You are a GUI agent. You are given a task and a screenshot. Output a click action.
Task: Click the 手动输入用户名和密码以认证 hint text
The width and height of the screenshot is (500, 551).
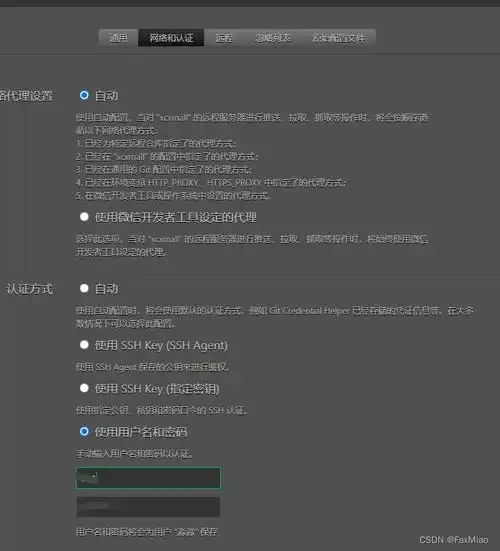134,454
